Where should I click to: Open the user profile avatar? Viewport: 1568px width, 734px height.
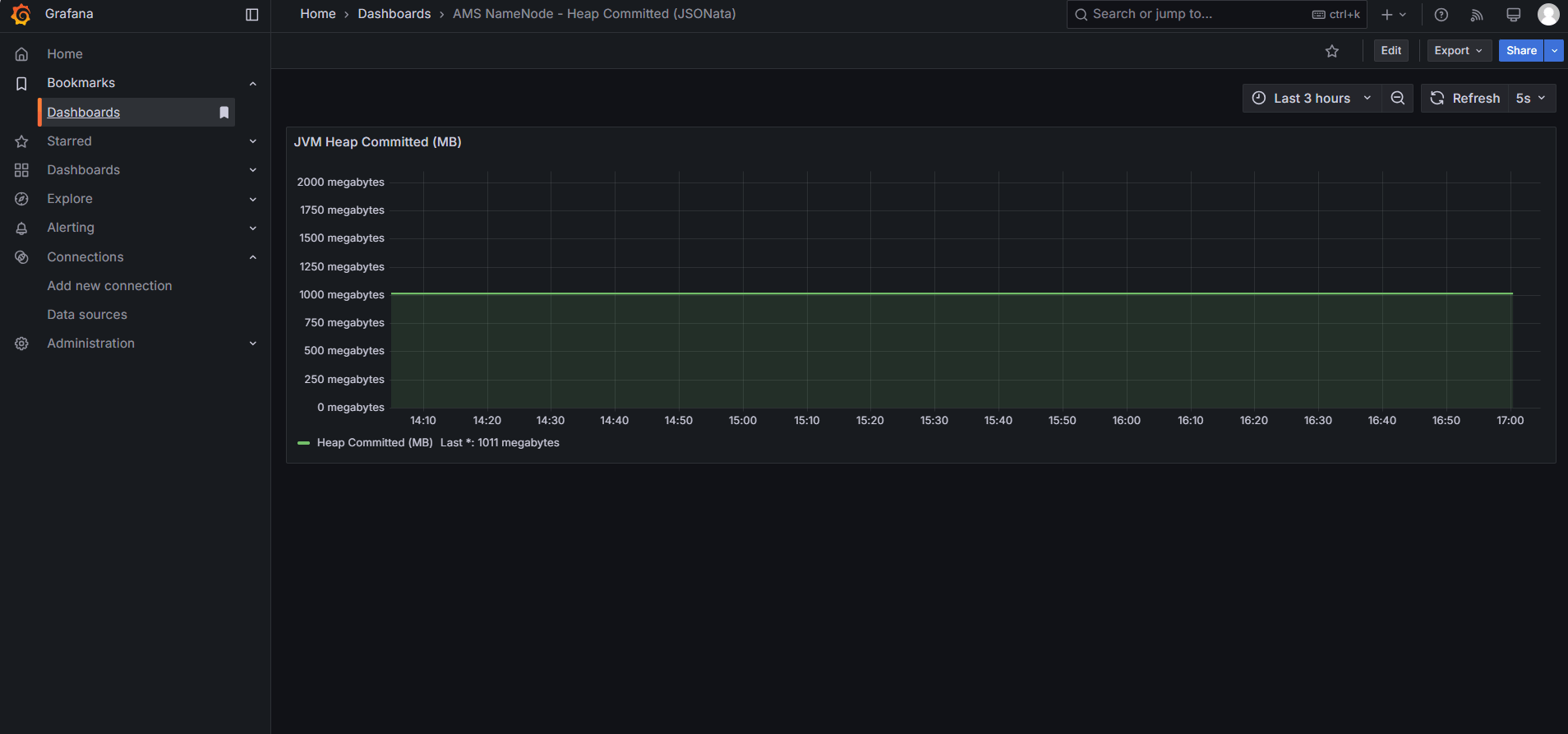point(1548,14)
